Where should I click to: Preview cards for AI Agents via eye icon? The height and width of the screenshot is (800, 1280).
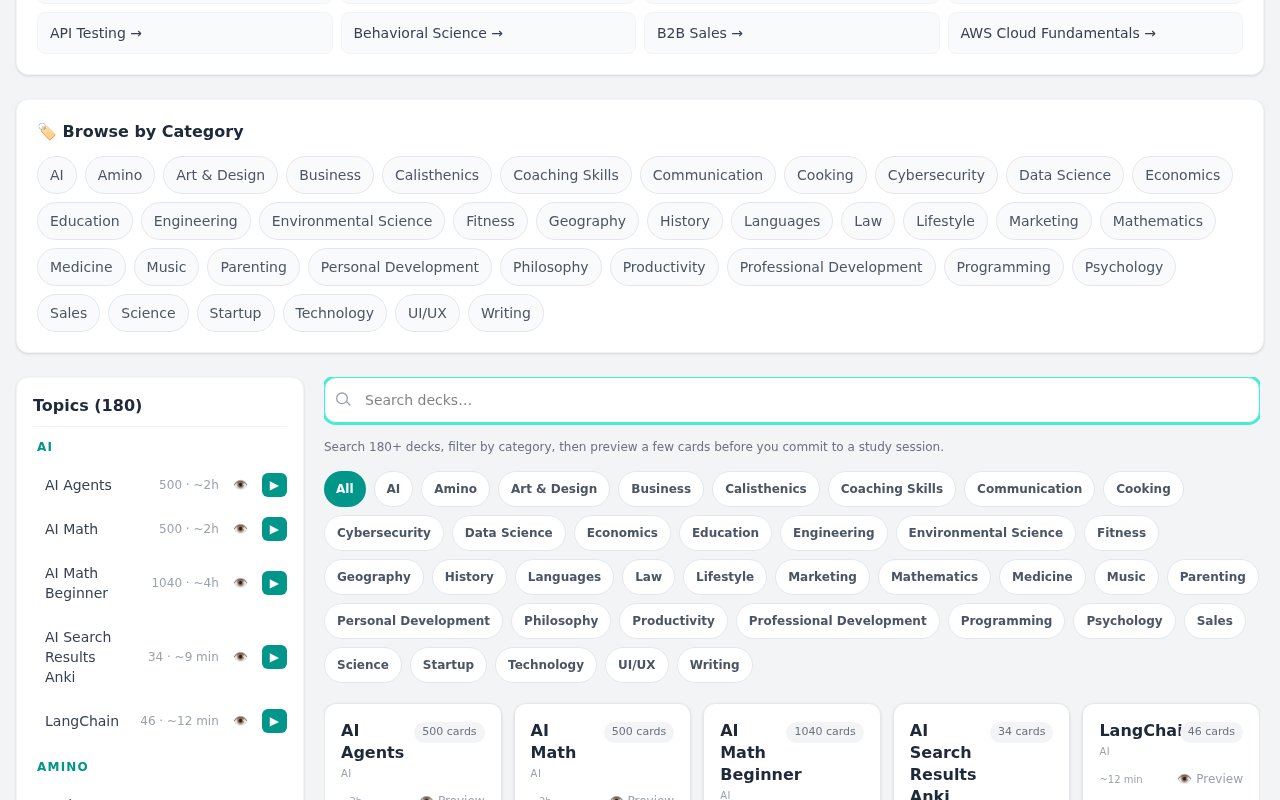(240, 485)
